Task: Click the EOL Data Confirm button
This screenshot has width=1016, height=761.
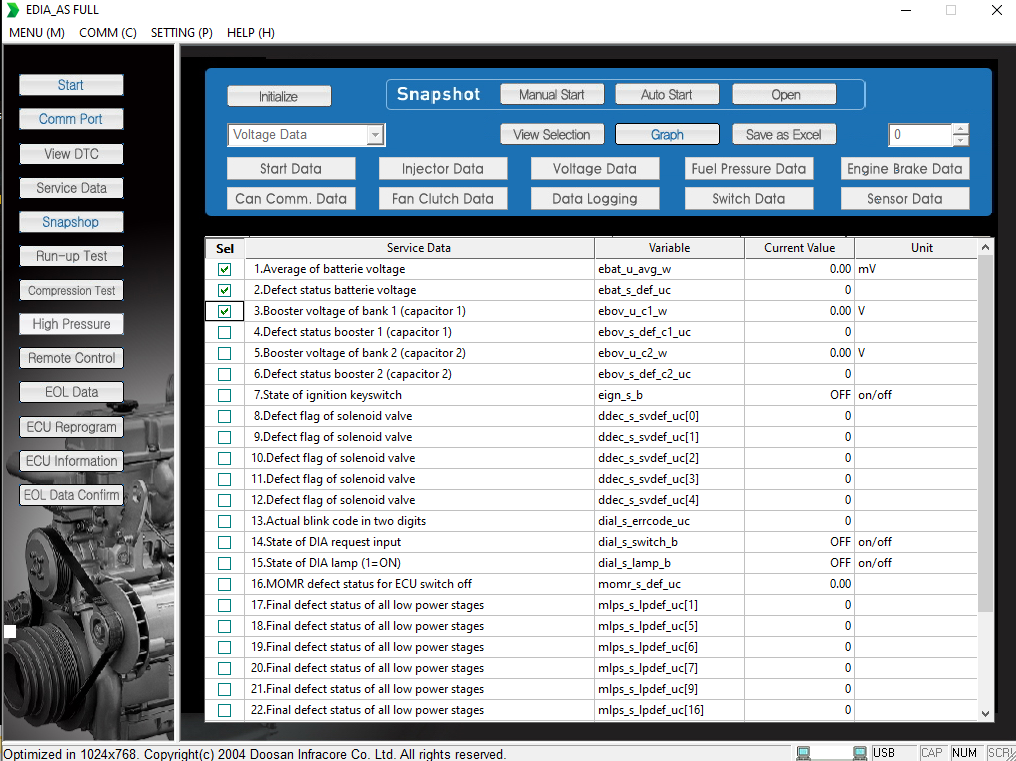Action: 71,495
